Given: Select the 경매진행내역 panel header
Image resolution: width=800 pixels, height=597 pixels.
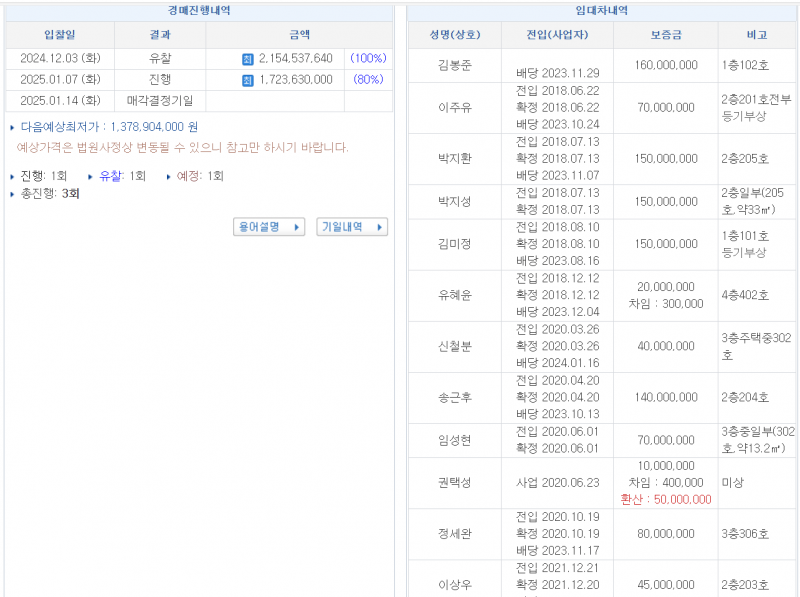Looking at the screenshot, I should [200, 11].
